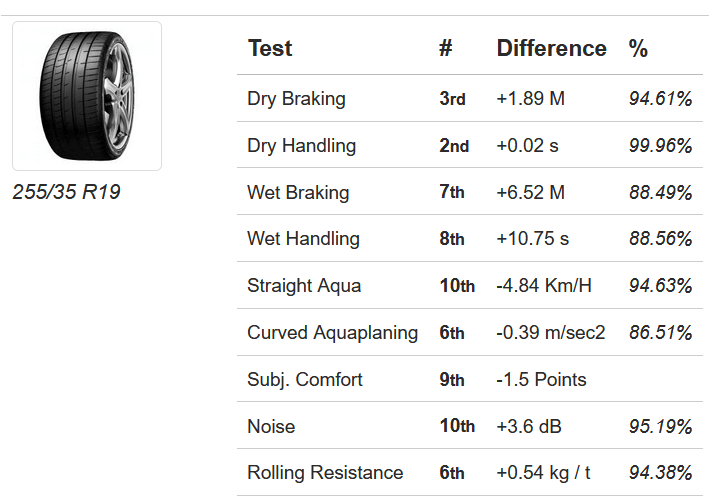
Task: Select the Dry Braking test name
Action: click(296, 99)
